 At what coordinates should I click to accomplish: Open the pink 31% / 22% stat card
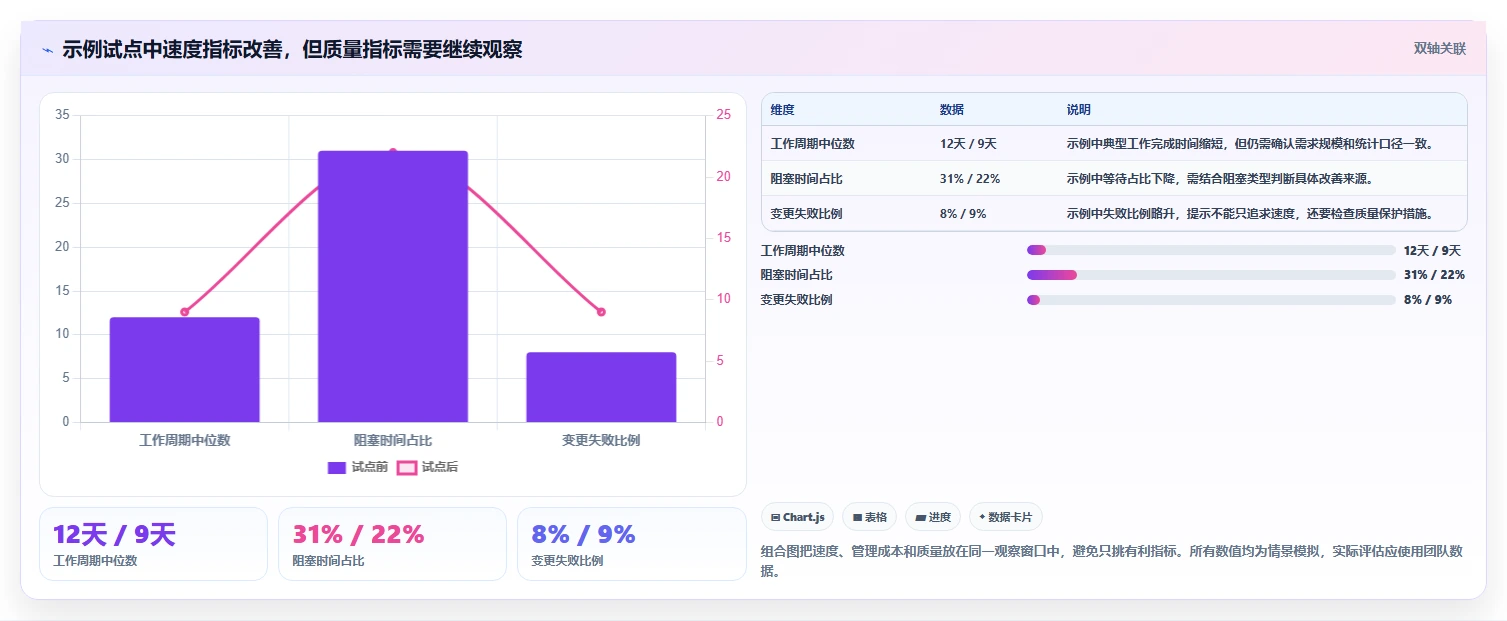click(393, 544)
